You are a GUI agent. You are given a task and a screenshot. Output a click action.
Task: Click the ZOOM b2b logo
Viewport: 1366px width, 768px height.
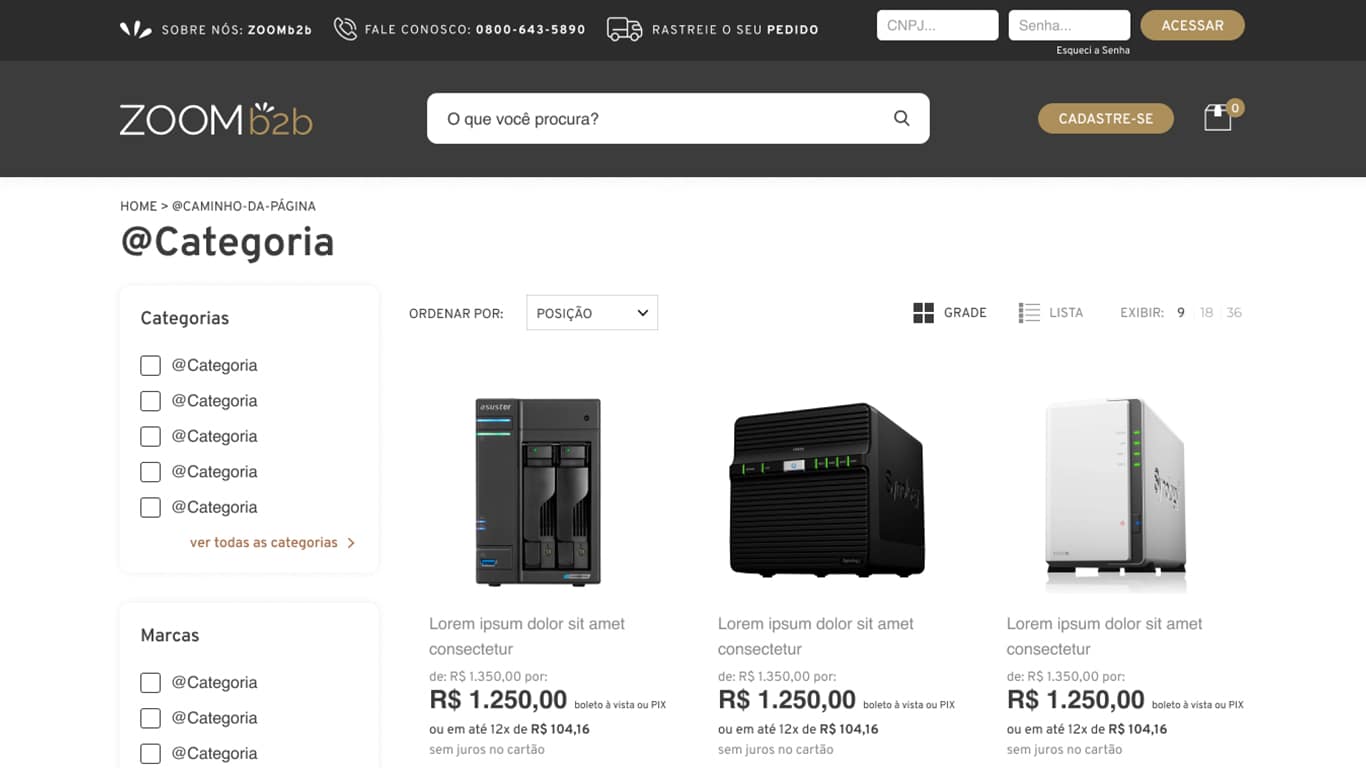[x=216, y=119]
